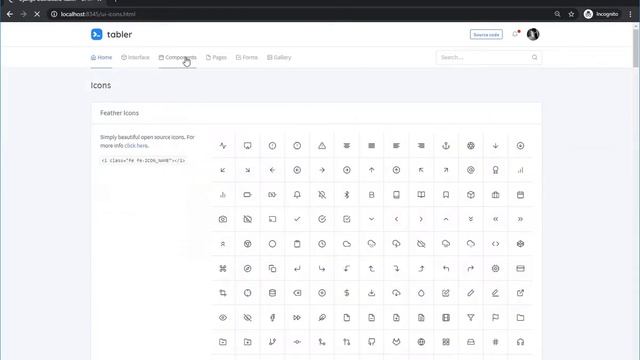Screen dimensions: 640x360
Task: Select the codepen icon
Action: coord(520,244)
